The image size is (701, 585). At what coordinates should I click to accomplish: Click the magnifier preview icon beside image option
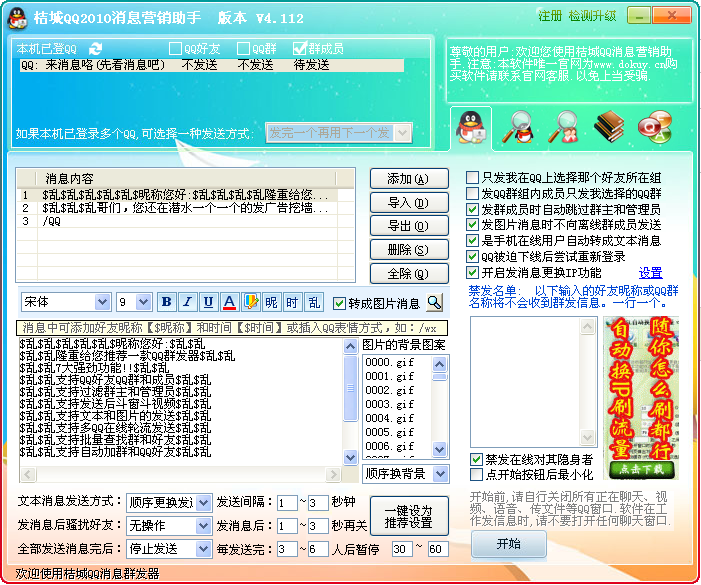(x=434, y=302)
